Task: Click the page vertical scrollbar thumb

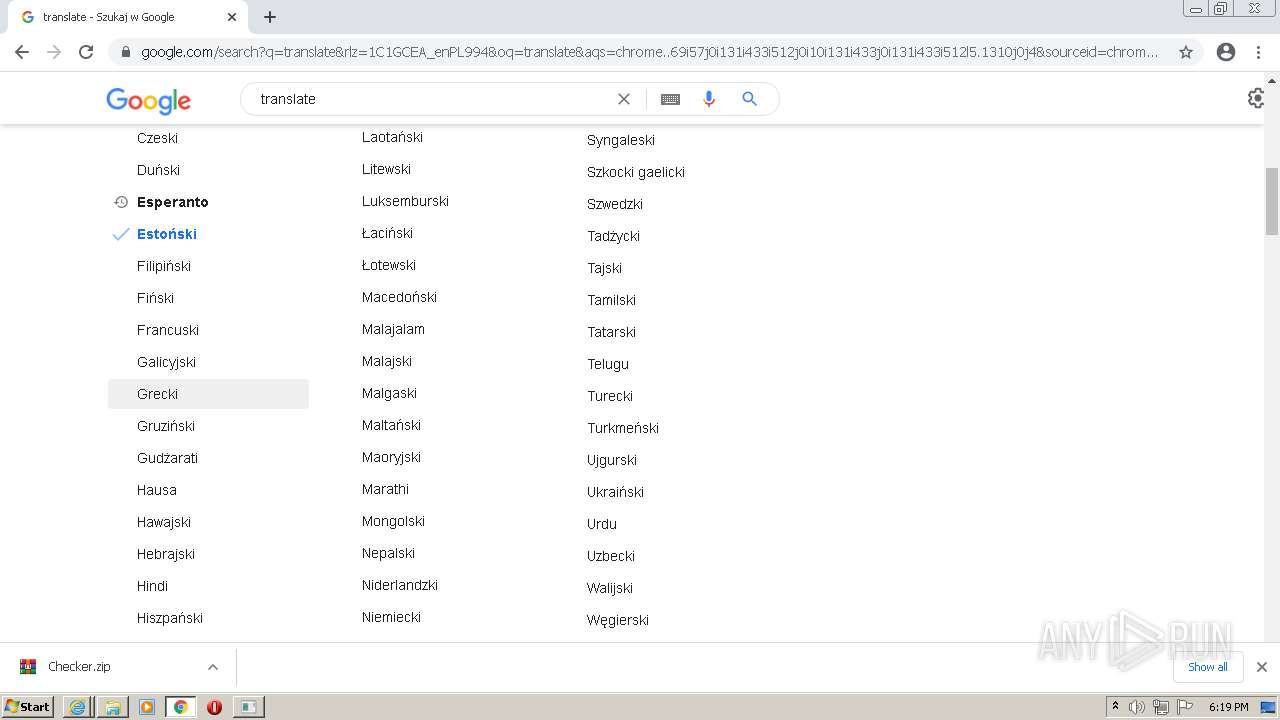Action: pos(1272,201)
